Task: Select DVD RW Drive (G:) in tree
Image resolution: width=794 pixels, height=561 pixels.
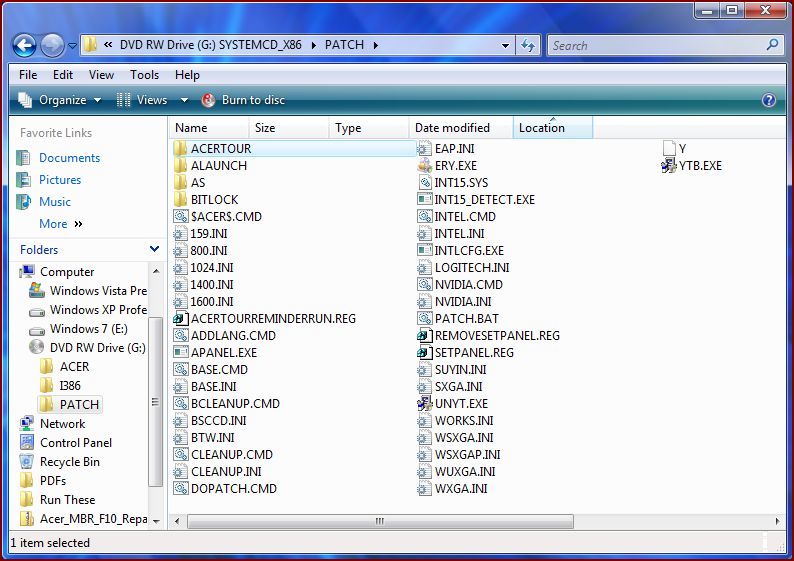Action: coord(88,348)
